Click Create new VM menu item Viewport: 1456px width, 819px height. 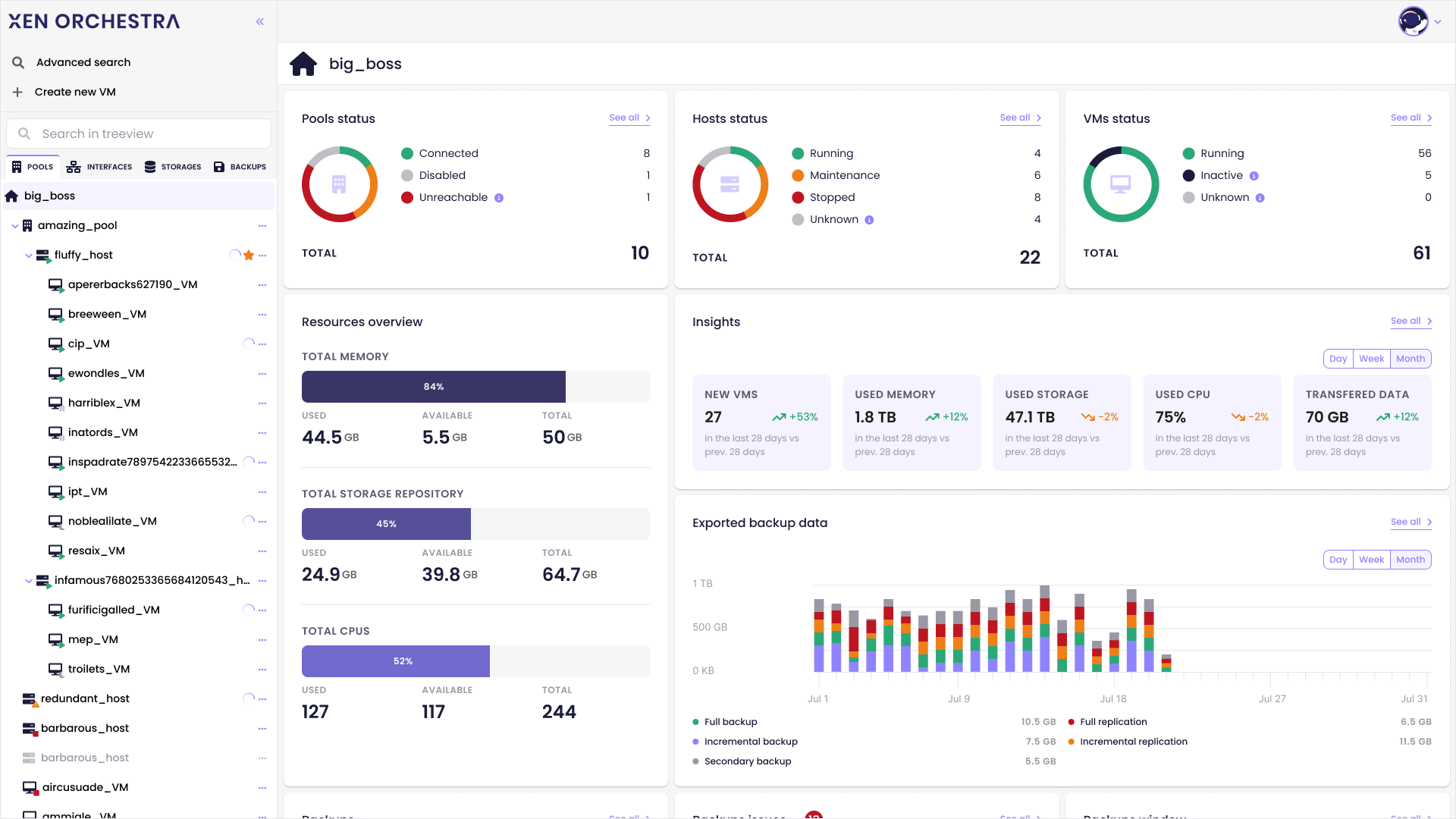point(75,91)
